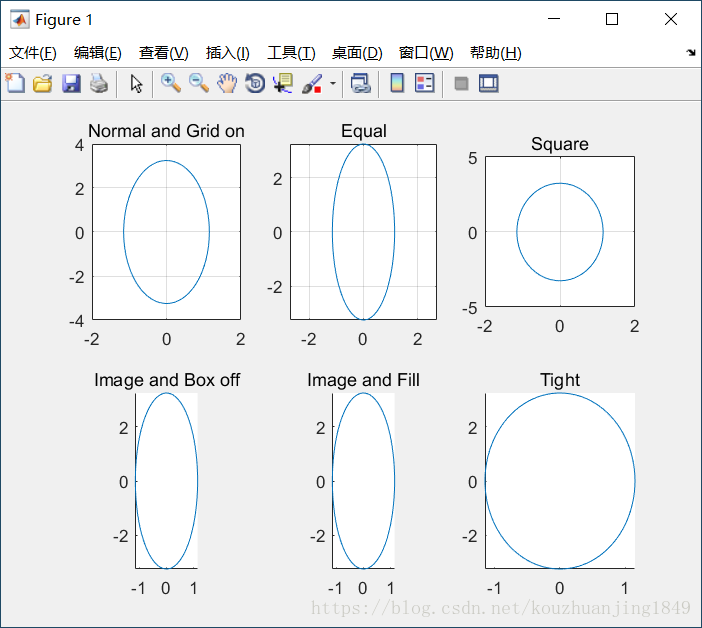Activate the Zoom In magnifier tool

171,83
